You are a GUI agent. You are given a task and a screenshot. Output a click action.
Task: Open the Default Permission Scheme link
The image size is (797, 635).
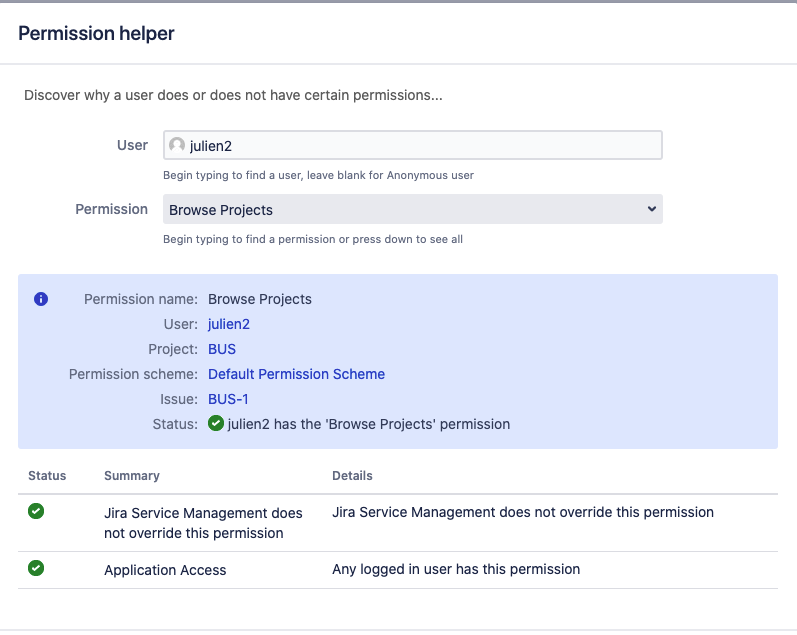296,374
